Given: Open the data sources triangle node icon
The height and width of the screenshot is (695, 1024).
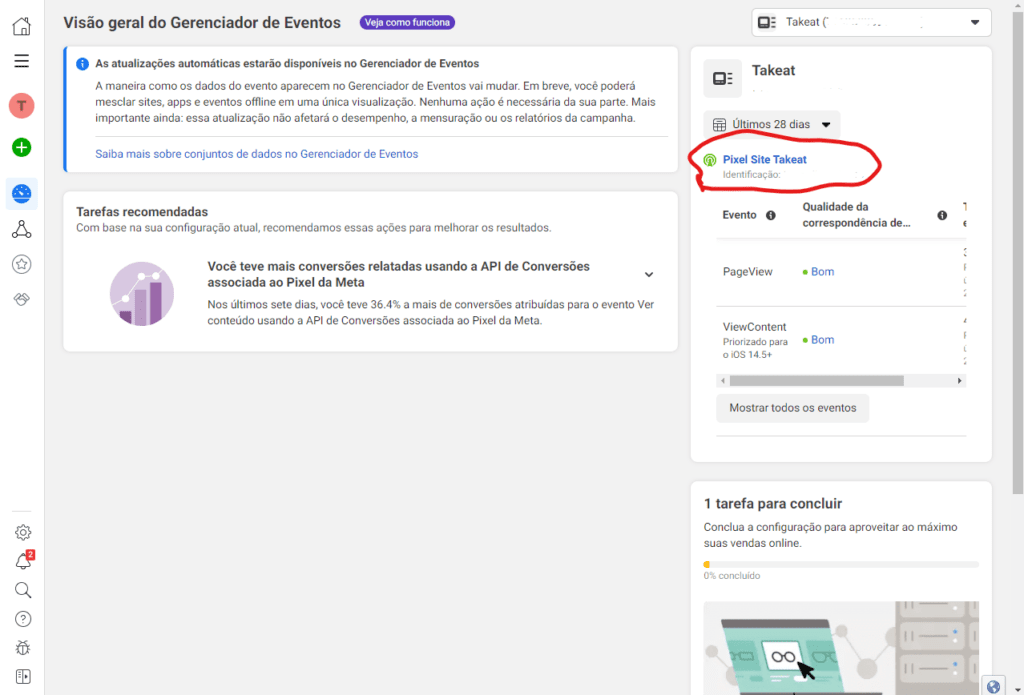Looking at the screenshot, I should tap(22, 229).
